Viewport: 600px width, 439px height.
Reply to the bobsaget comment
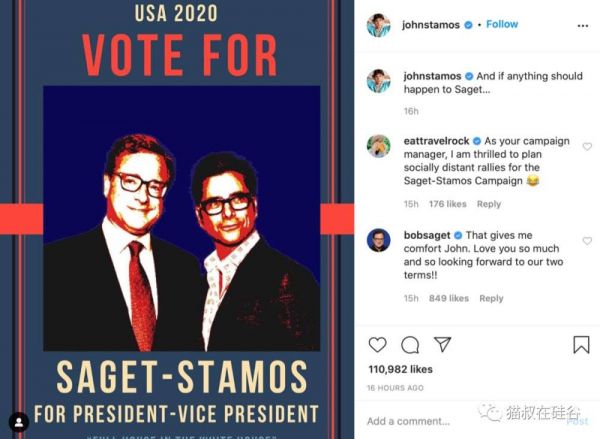click(x=491, y=298)
